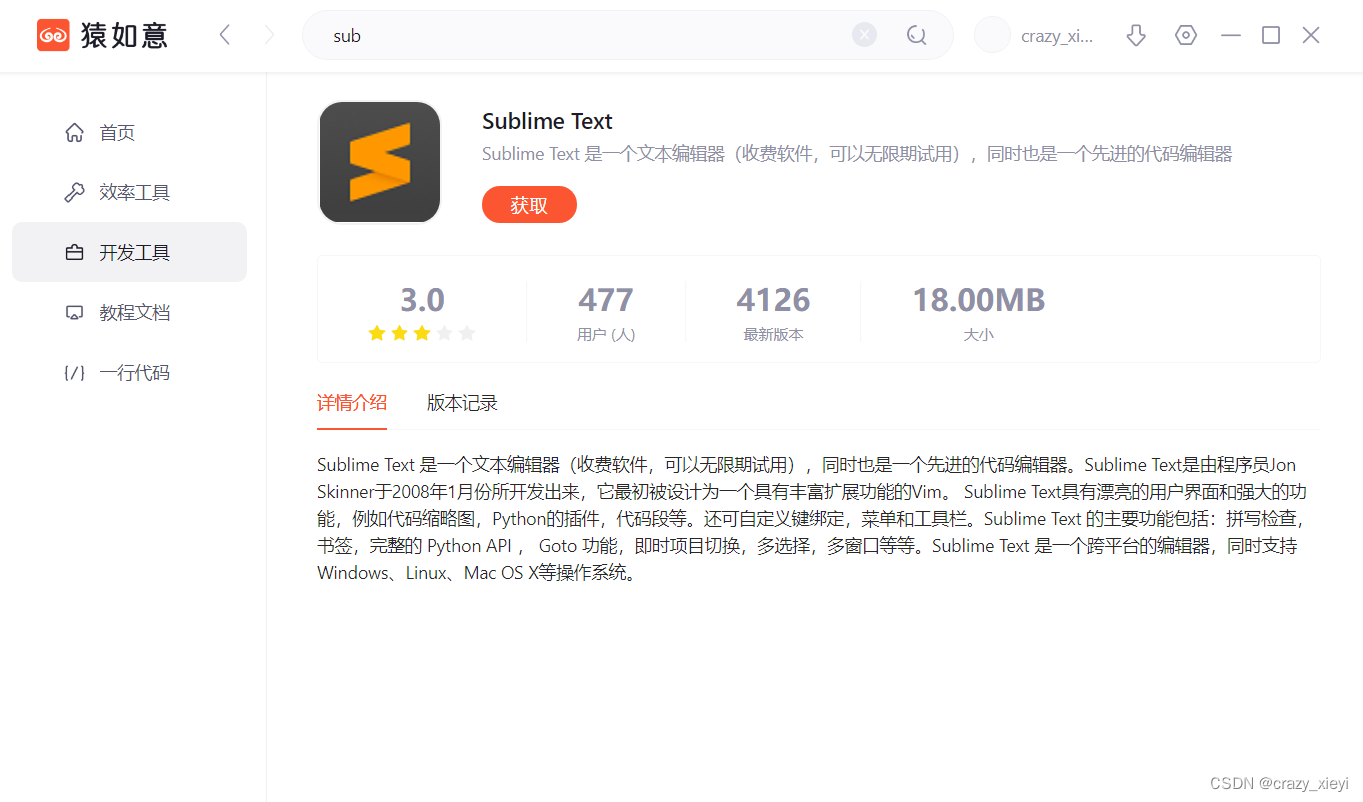Open 教程文档 in the sidebar
Viewport: 1363px width, 802px height.
[x=129, y=312]
